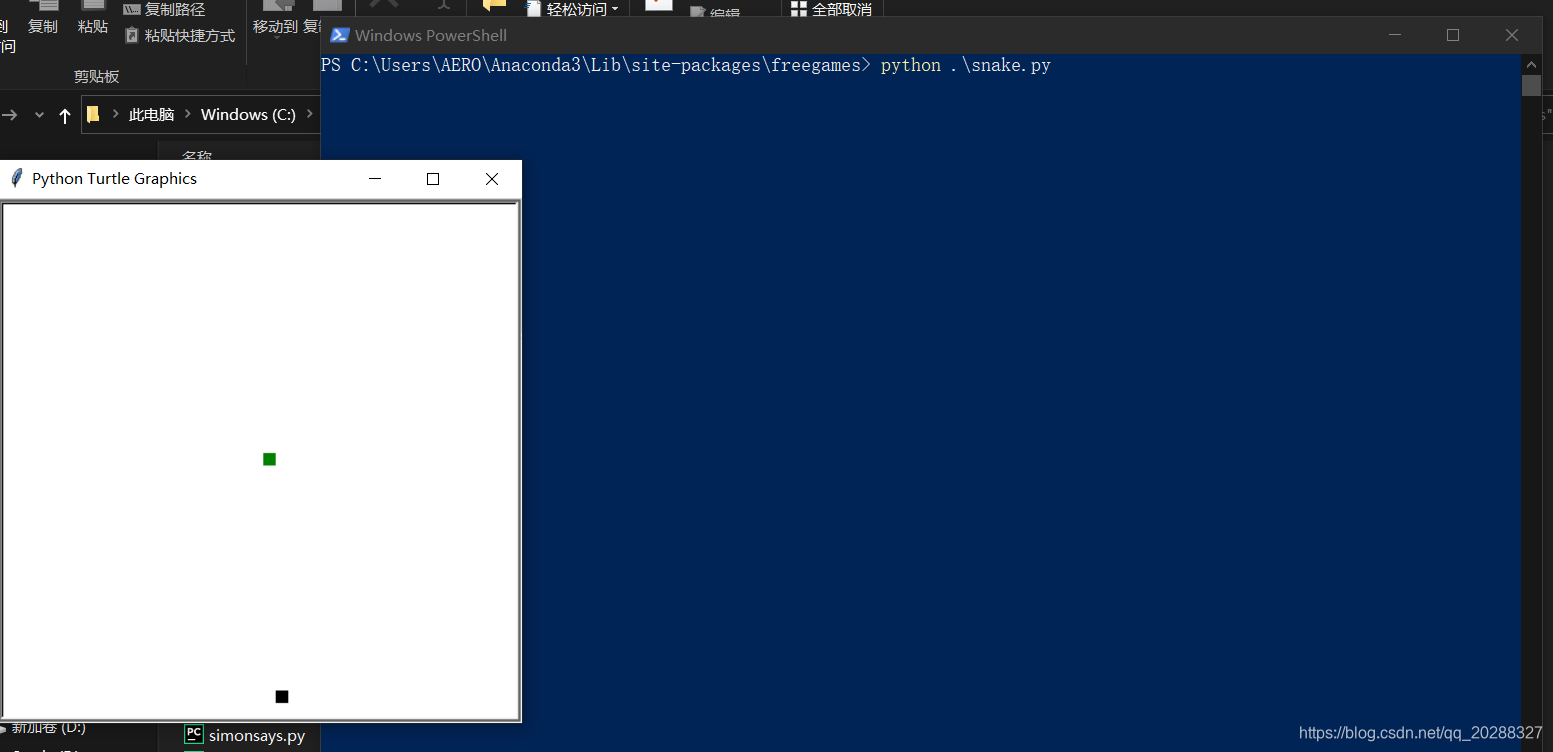Minimize the Windows PowerShell window
Screen dimensions: 1553x752
coord(1395,35)
